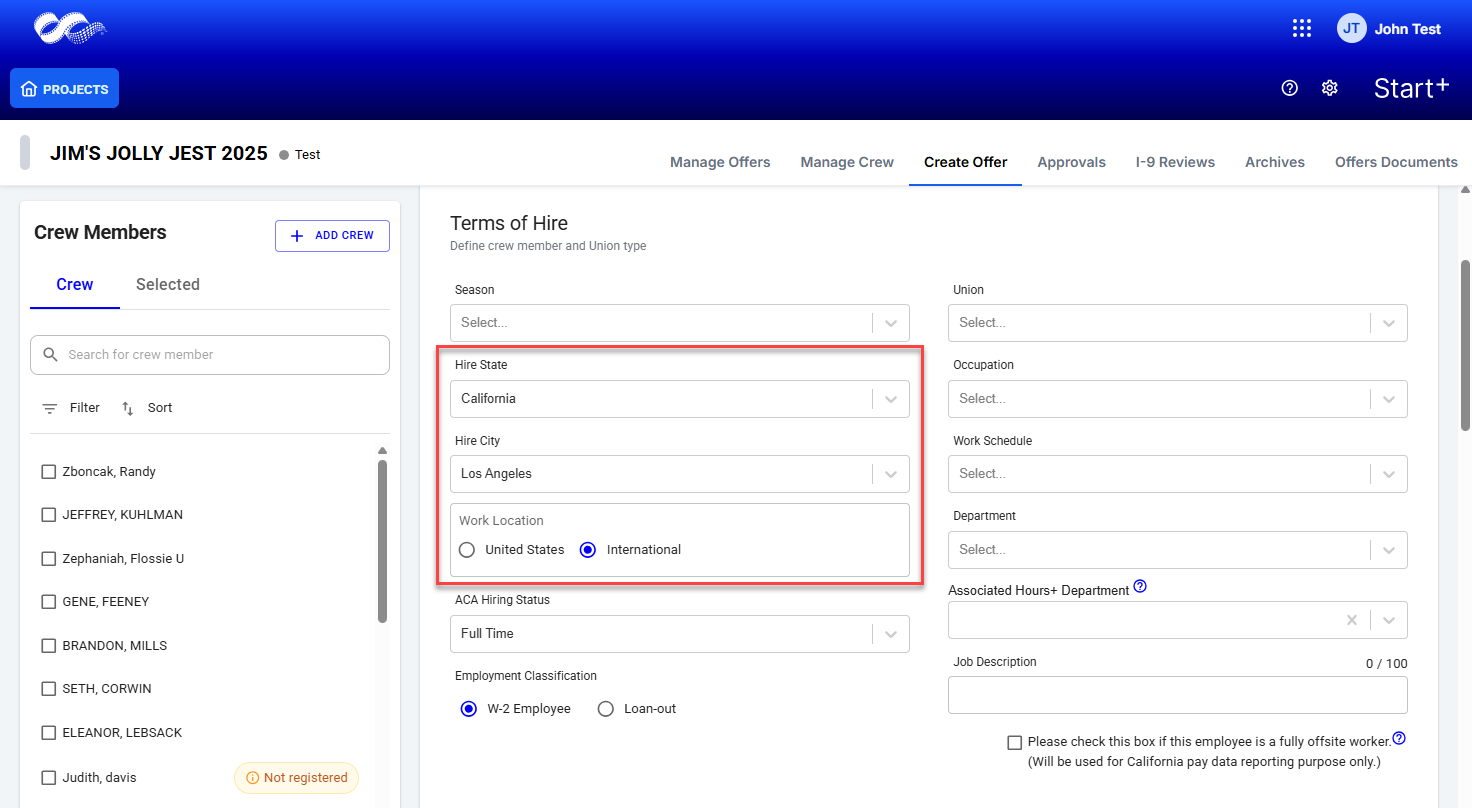Check the box for Zboncak, Randy
Image resolution: width=1472 pixels, height=808 pixels.
click(x=48, y=472)
